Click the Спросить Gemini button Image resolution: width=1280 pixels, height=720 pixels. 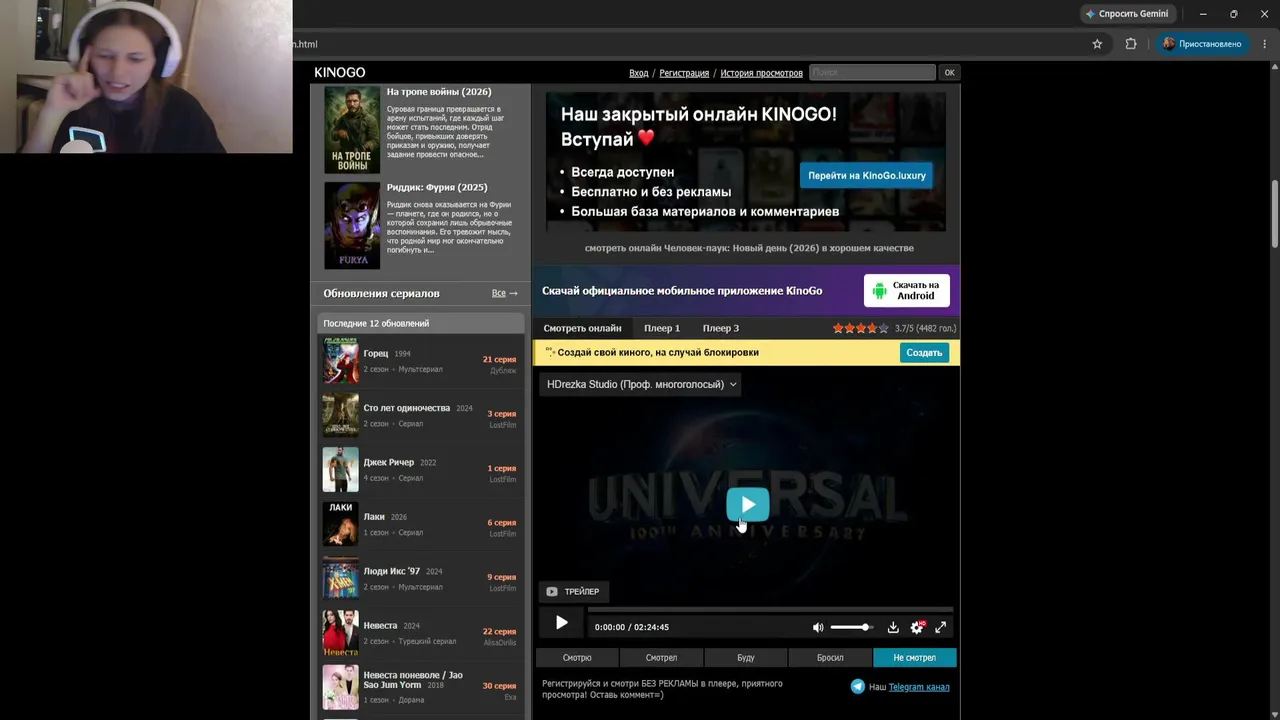point(1128,14)
